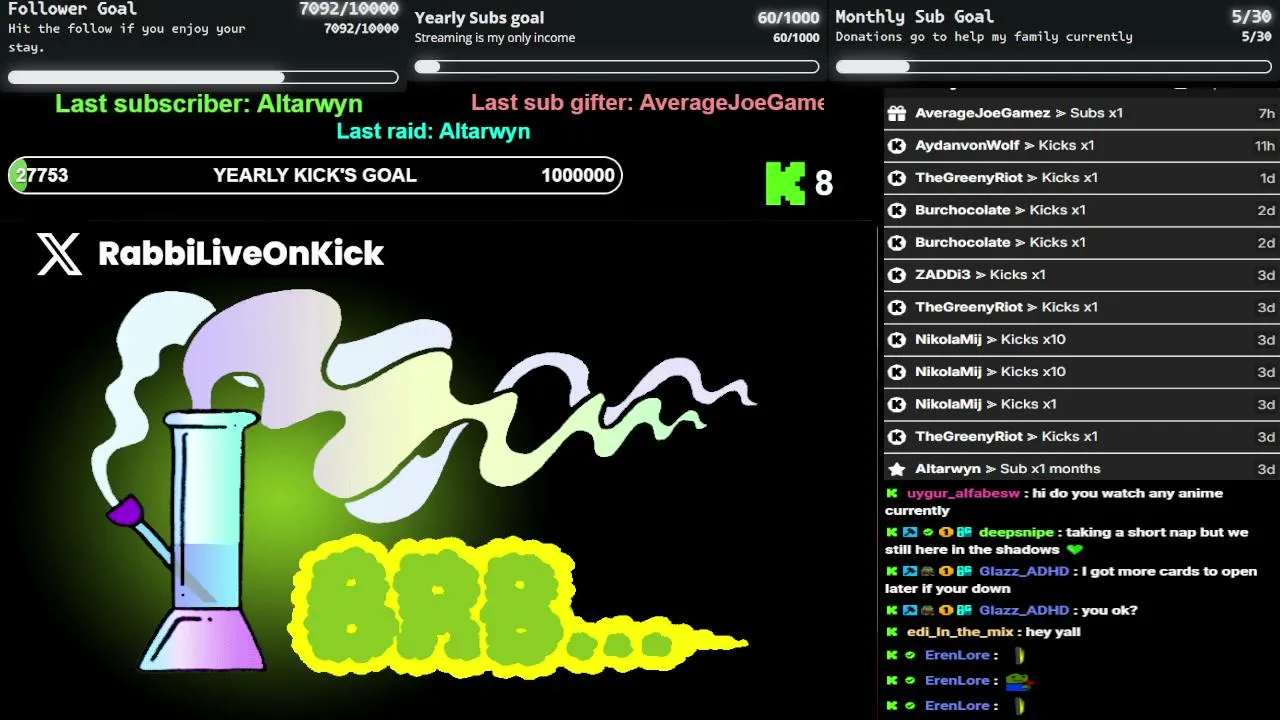Click the 'Follower Goal' title
This screenshot has width=1280, height=720.
pyautogui.click(x=72, y=9)
